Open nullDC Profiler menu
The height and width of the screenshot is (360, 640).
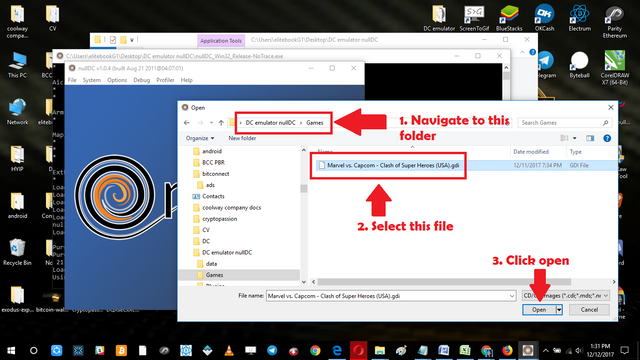tap(165, 80)
